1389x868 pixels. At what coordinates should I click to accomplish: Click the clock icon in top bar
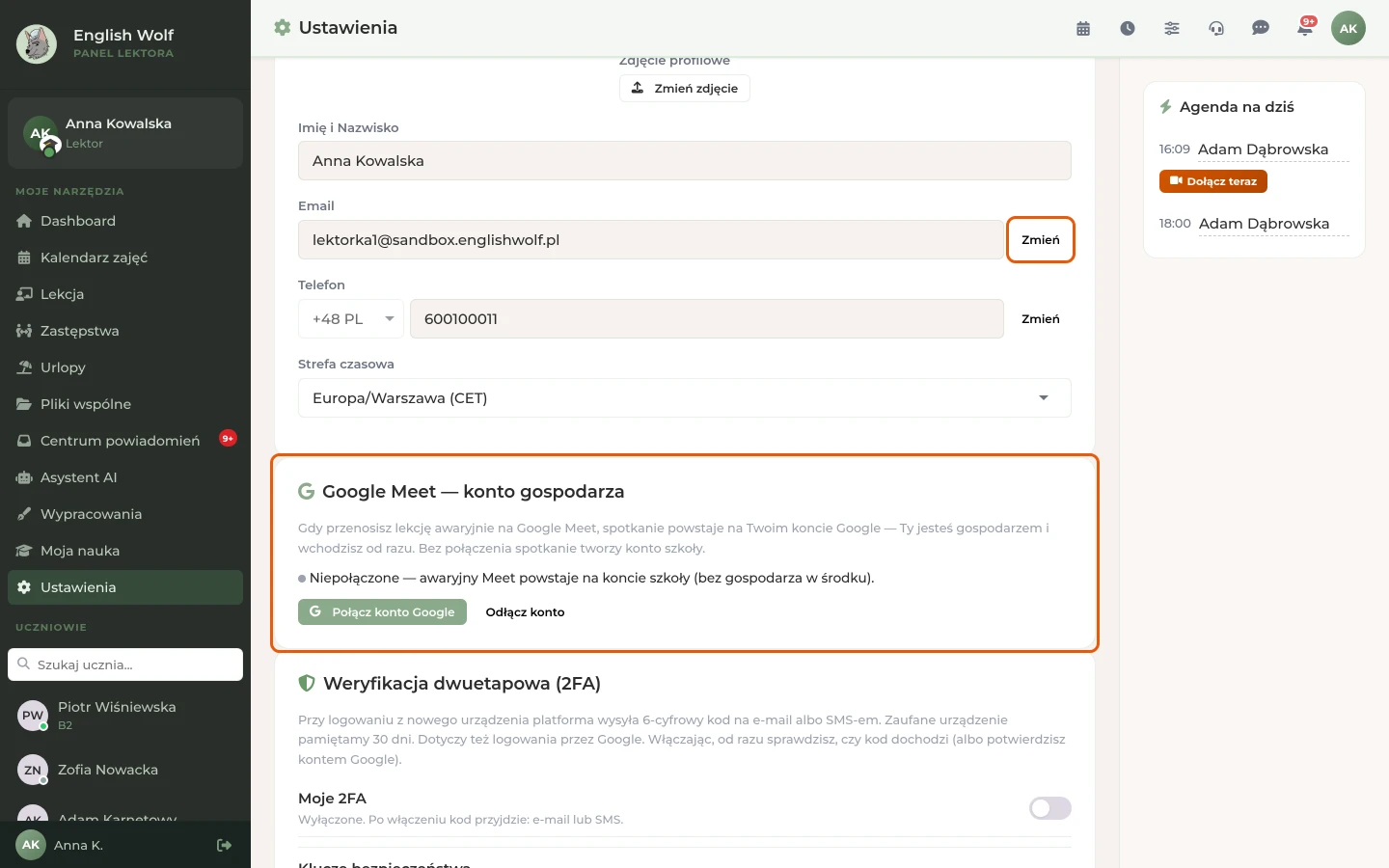pyautogui.click(x=1128, y=29)
